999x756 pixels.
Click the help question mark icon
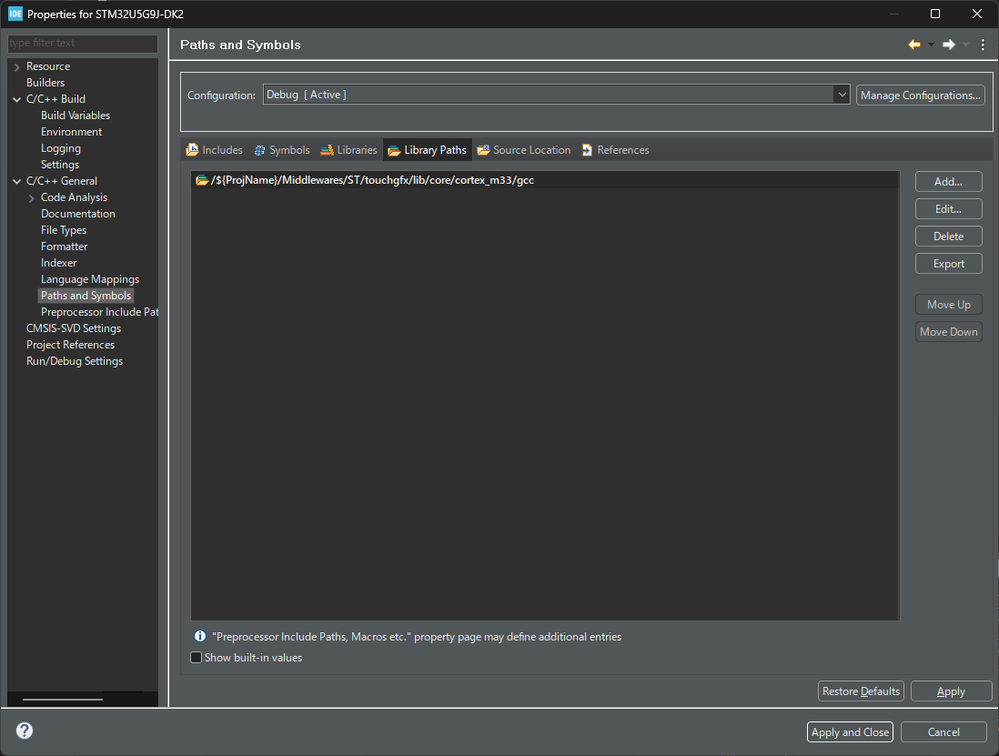pos(24,731)
